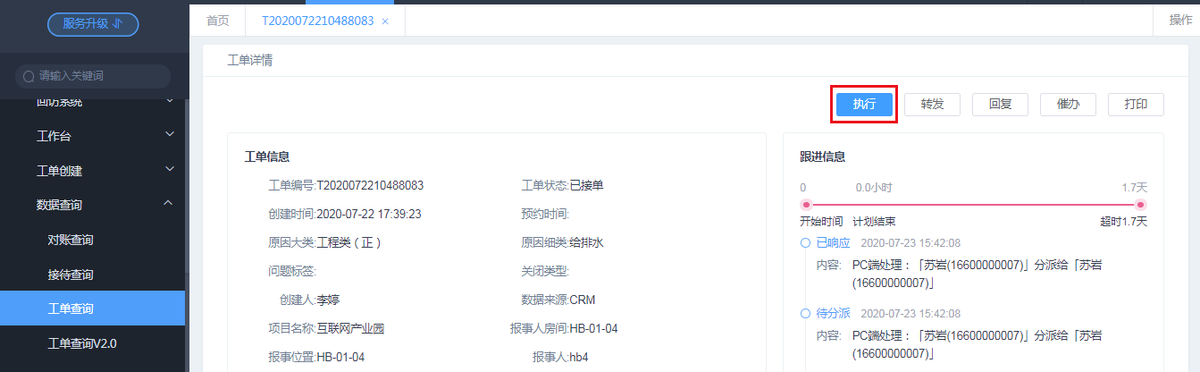The height and width of the screenshot is (372, 1200).
Task: Click the 原因细类 value 给排水
Action: coord(588,242)
